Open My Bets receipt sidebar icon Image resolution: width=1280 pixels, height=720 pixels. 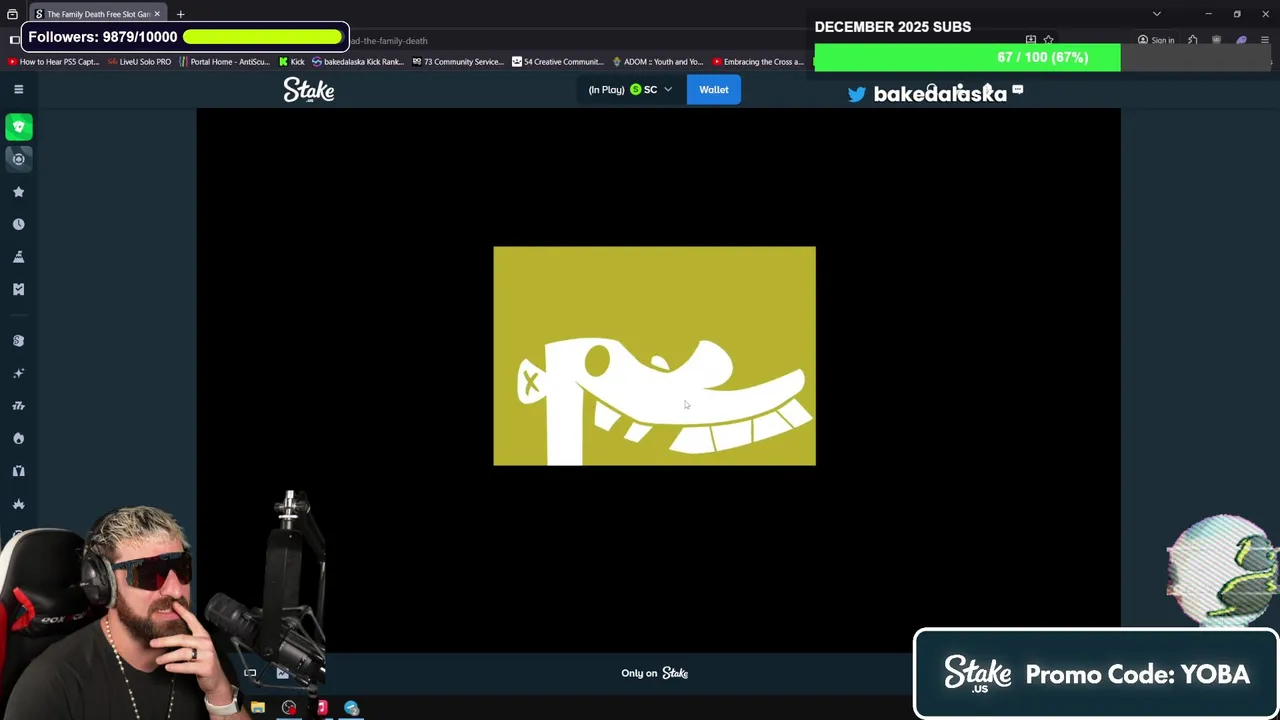[x=18, y=289]
